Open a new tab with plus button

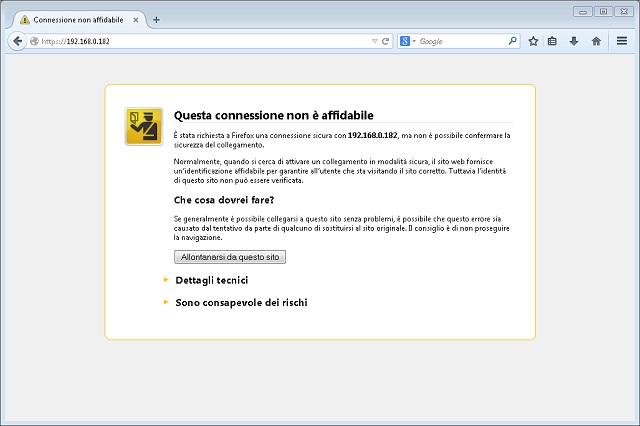coord(156,19)
